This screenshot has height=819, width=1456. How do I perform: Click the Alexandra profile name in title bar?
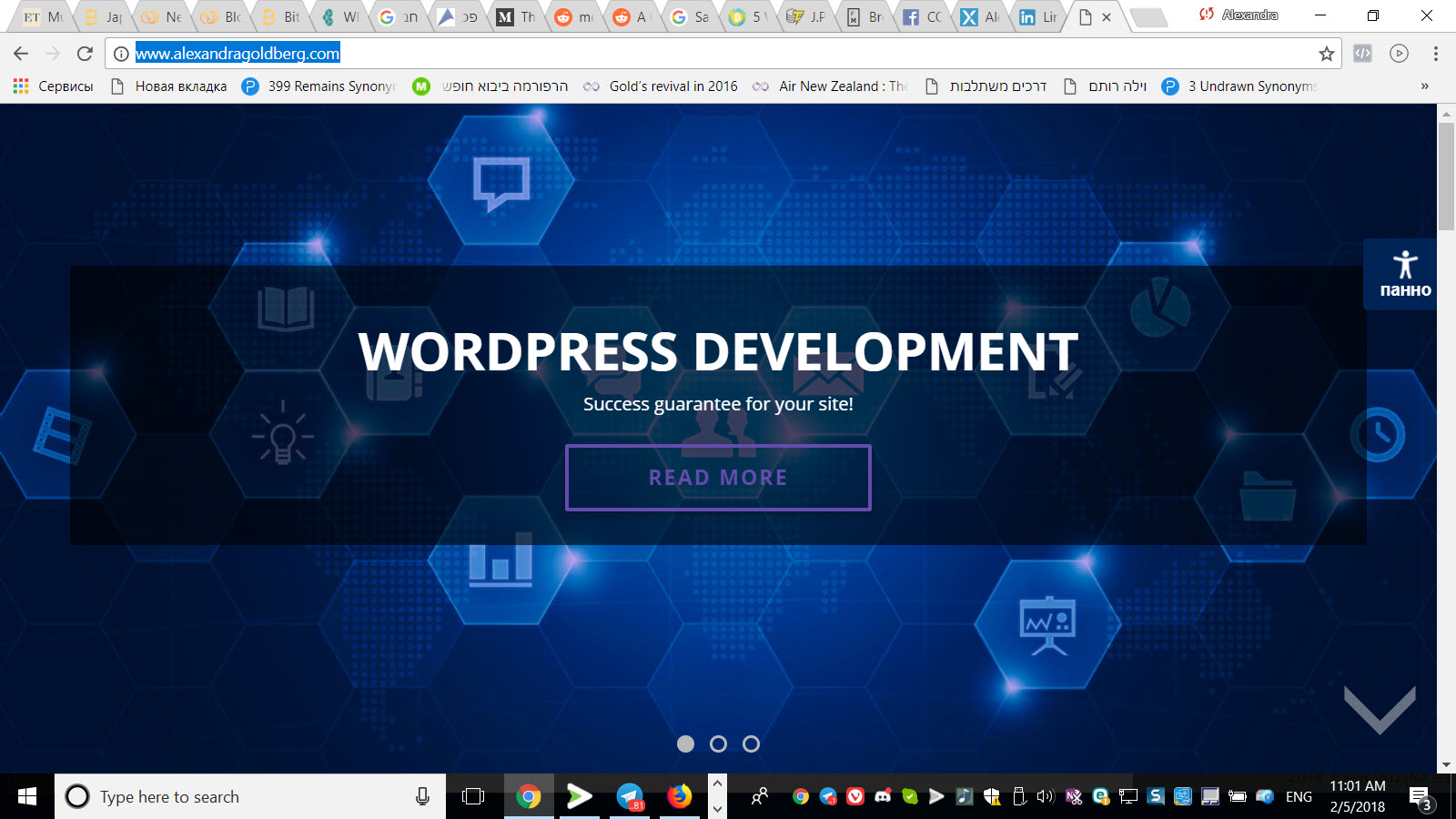(1249, 15)
